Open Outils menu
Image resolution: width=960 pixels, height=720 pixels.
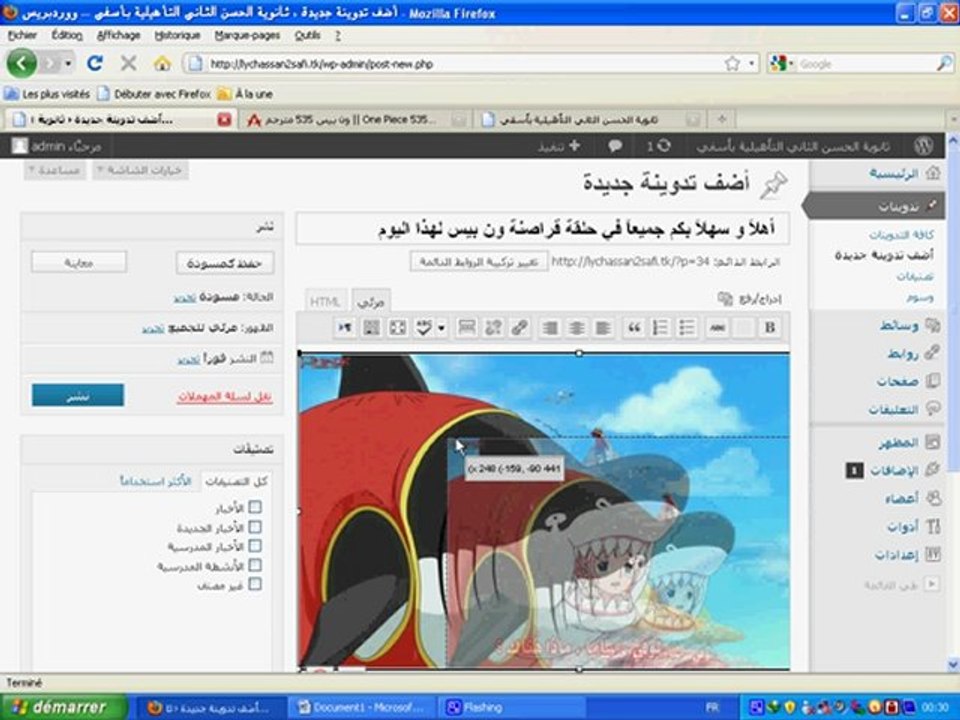[x=307, y=36]
